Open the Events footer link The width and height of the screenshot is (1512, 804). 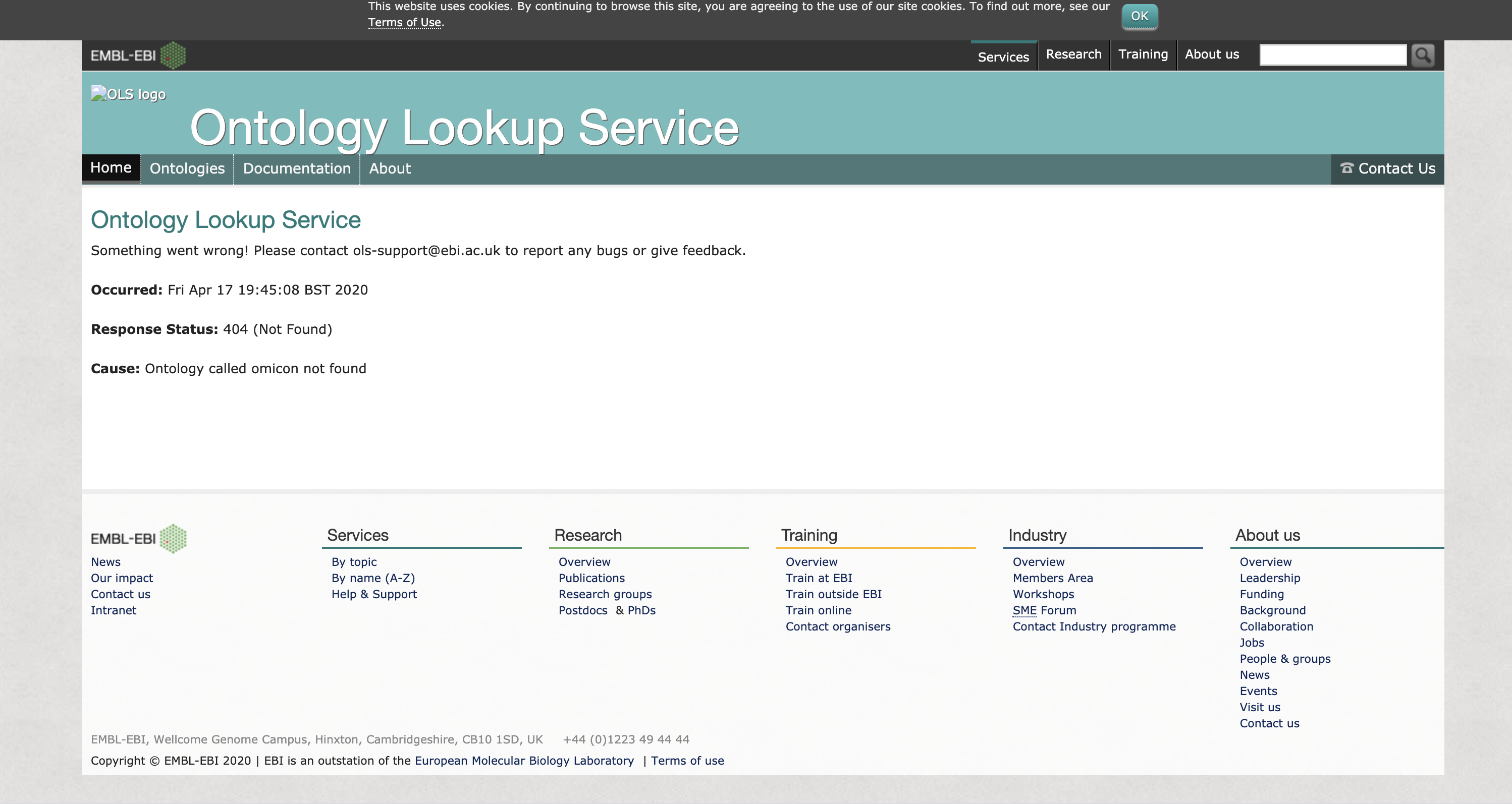coord(1258,691)
